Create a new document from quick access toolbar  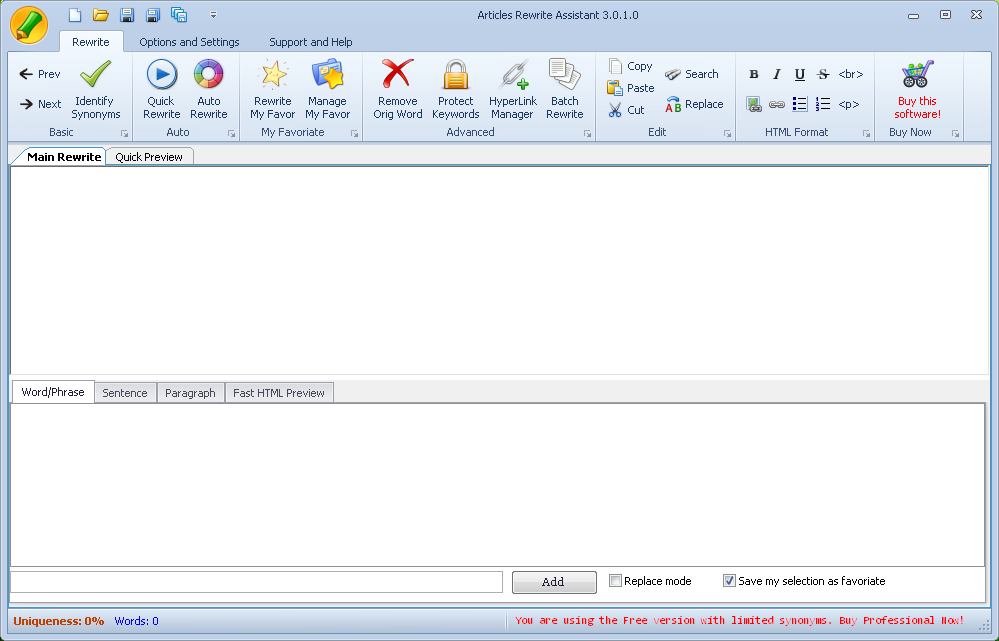pyautogui.click(x=75, y=15)
